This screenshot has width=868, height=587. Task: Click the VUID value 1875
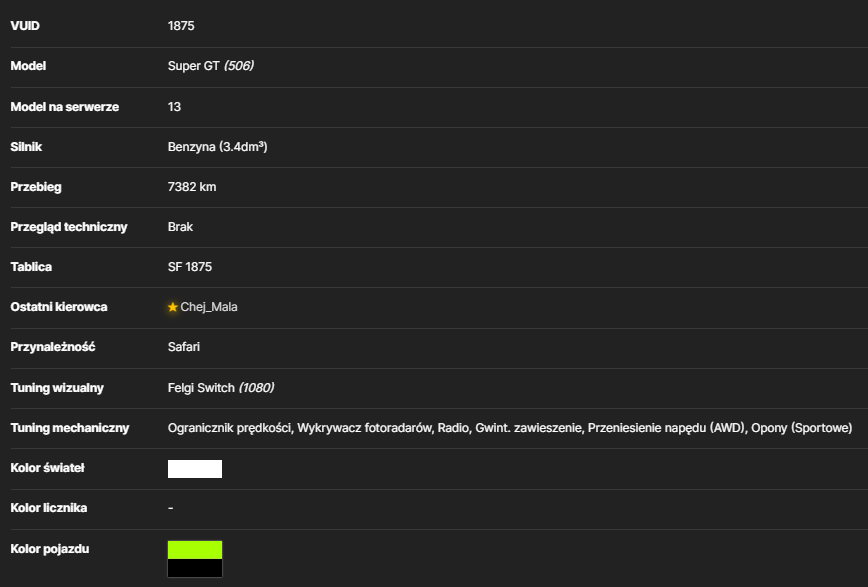click(x=181, y=26)
